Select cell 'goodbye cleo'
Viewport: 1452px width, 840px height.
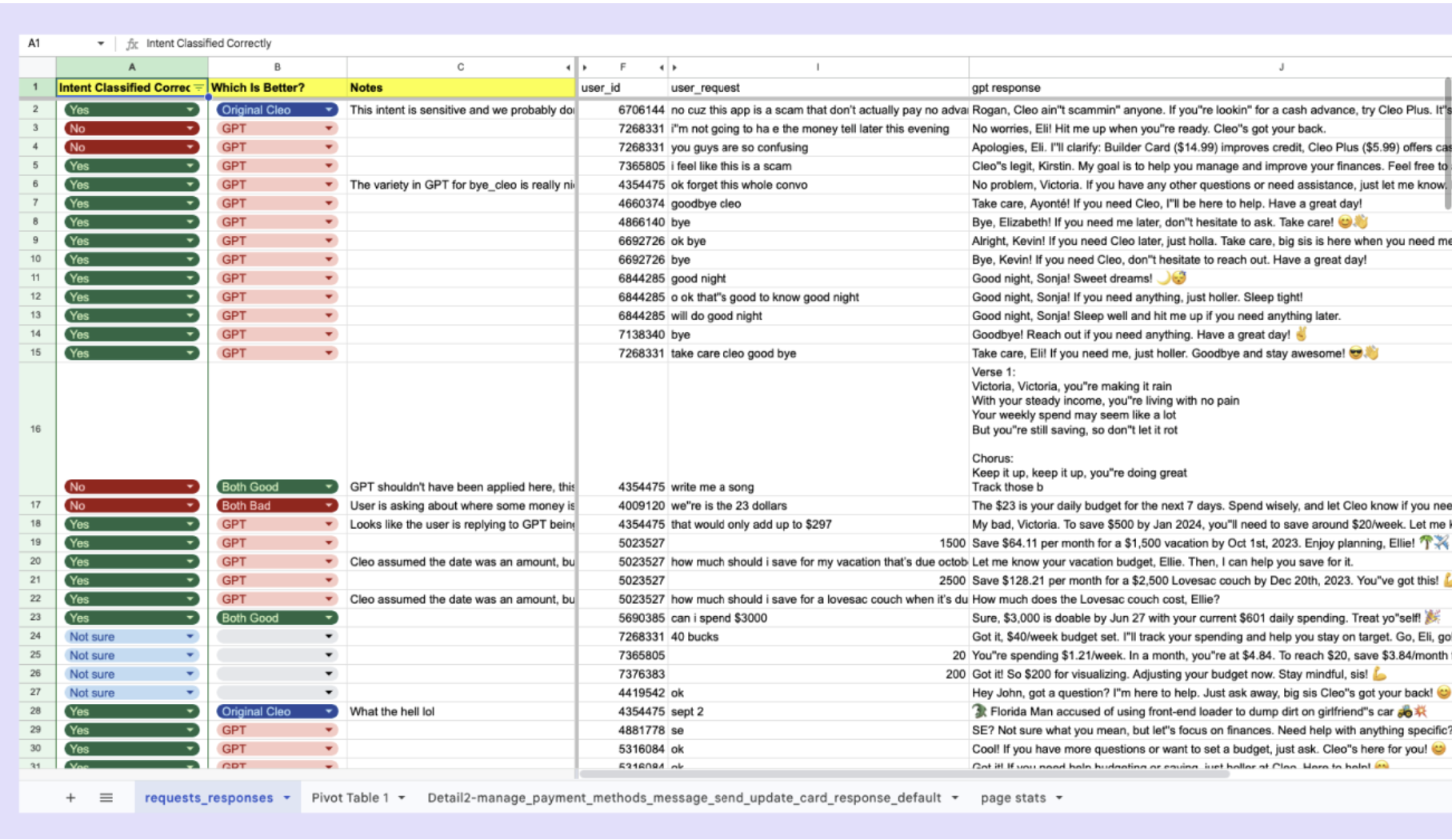(818, 204)
